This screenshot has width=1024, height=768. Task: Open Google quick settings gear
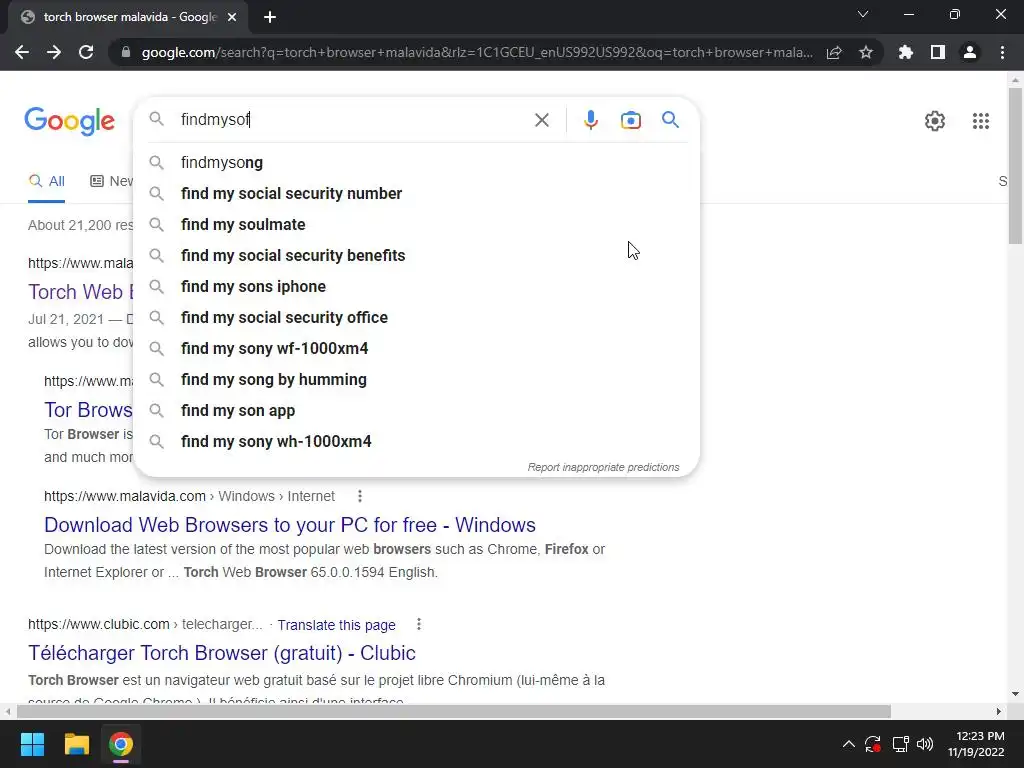935,121
